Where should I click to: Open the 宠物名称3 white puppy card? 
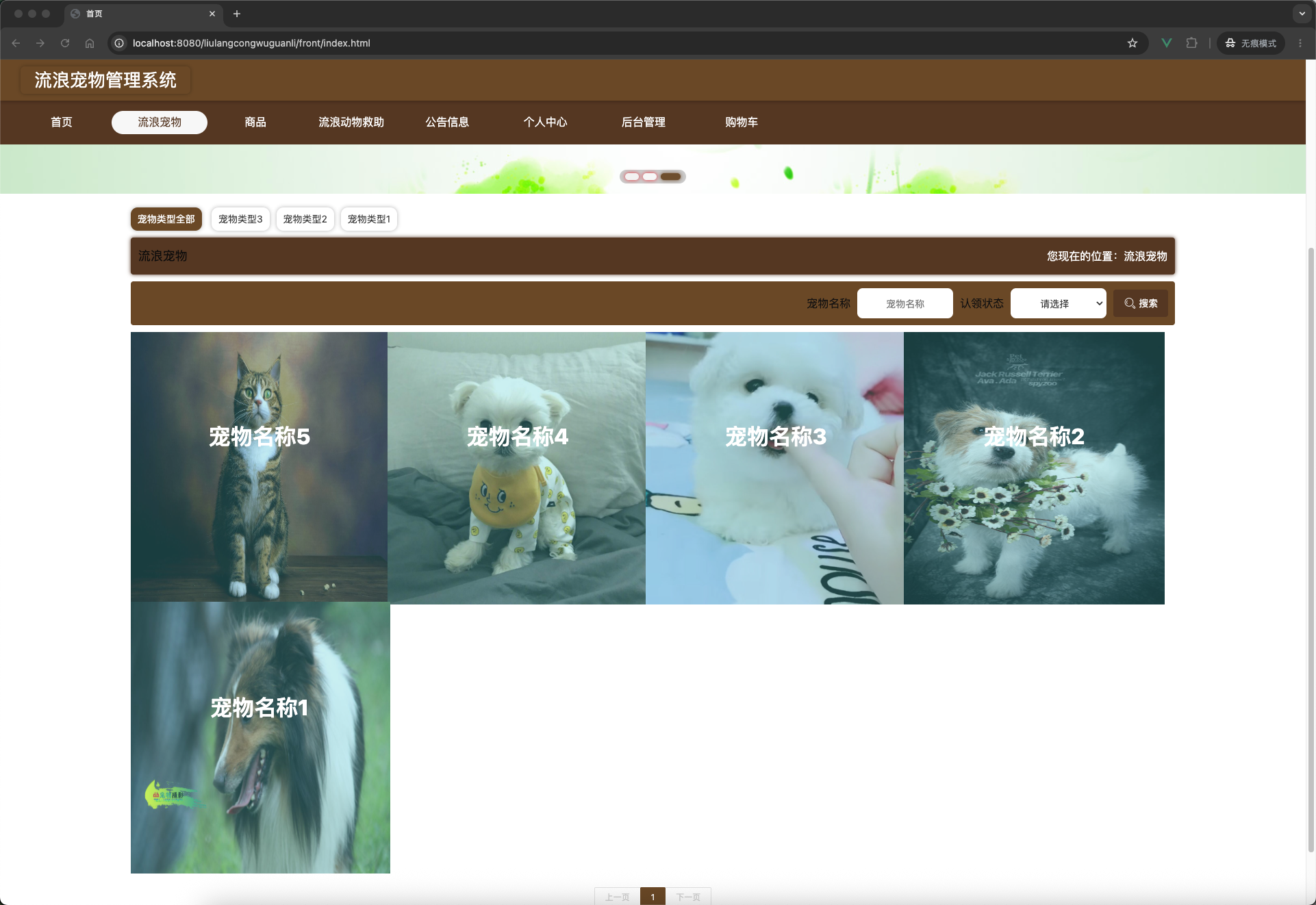774,468
